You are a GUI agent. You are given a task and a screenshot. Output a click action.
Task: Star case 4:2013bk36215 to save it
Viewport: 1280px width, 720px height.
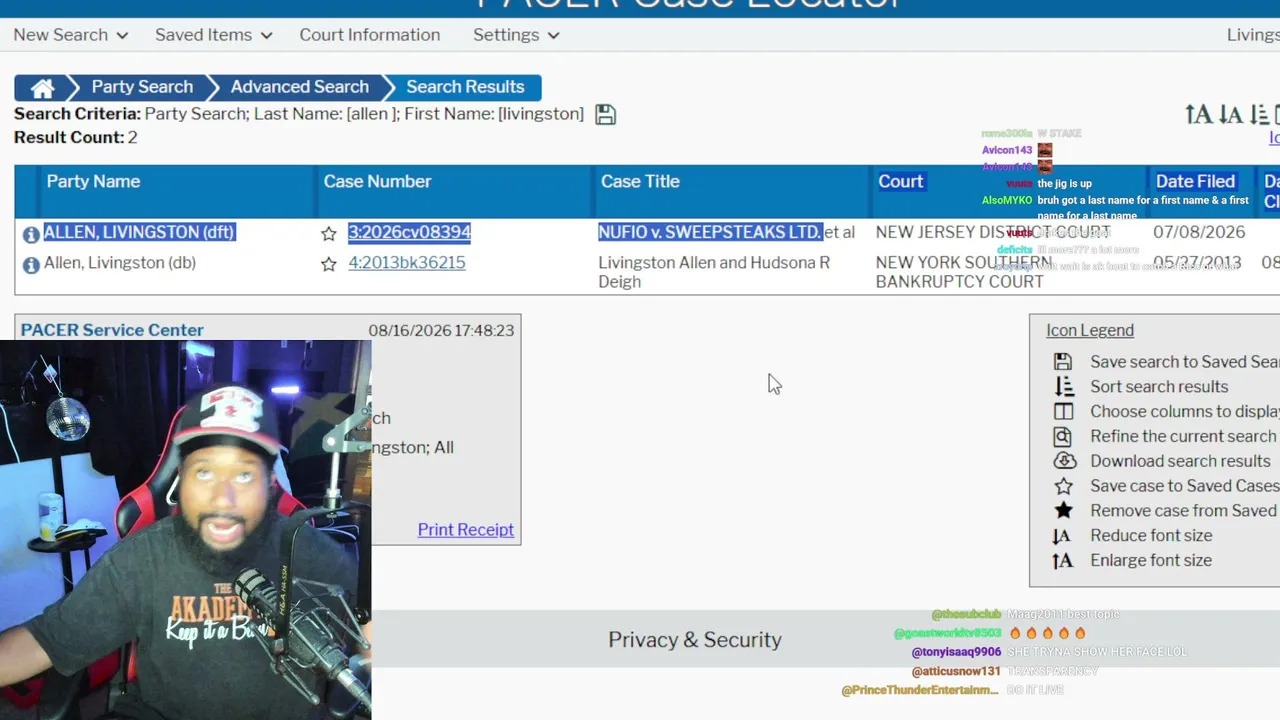(x=328, y=265)
